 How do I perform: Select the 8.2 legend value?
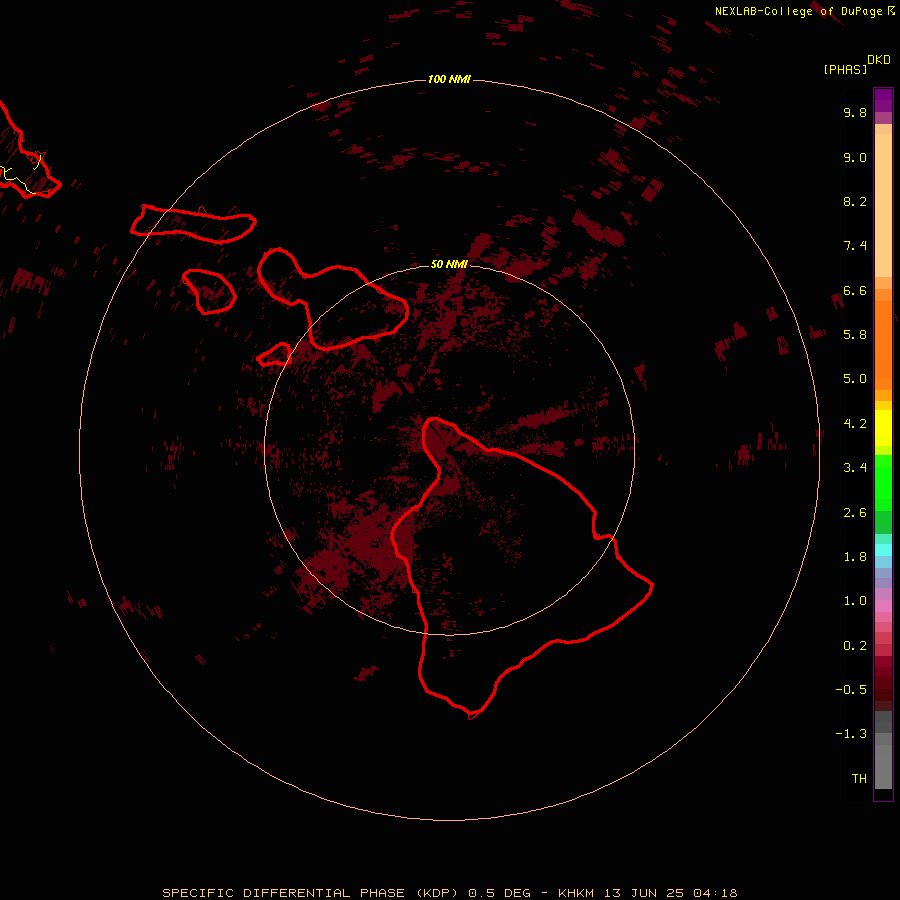click(855, 201)
